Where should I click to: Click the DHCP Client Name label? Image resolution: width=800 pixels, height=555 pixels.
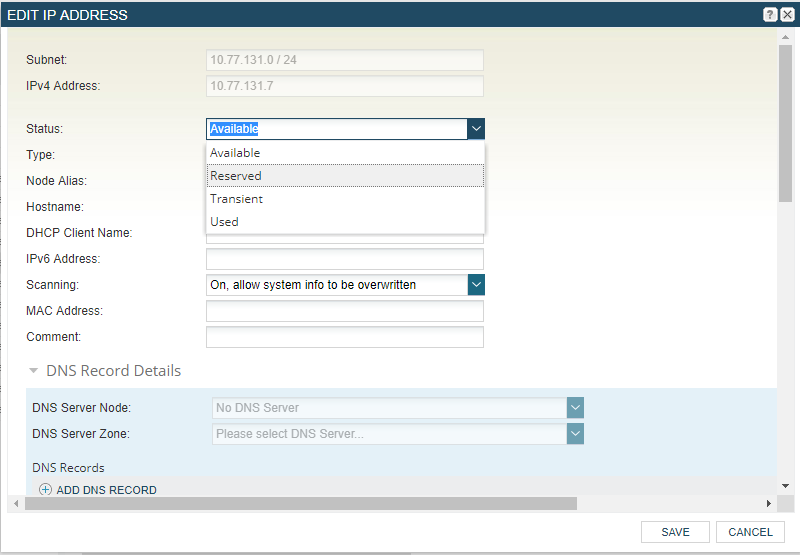[x=79, y=233]
